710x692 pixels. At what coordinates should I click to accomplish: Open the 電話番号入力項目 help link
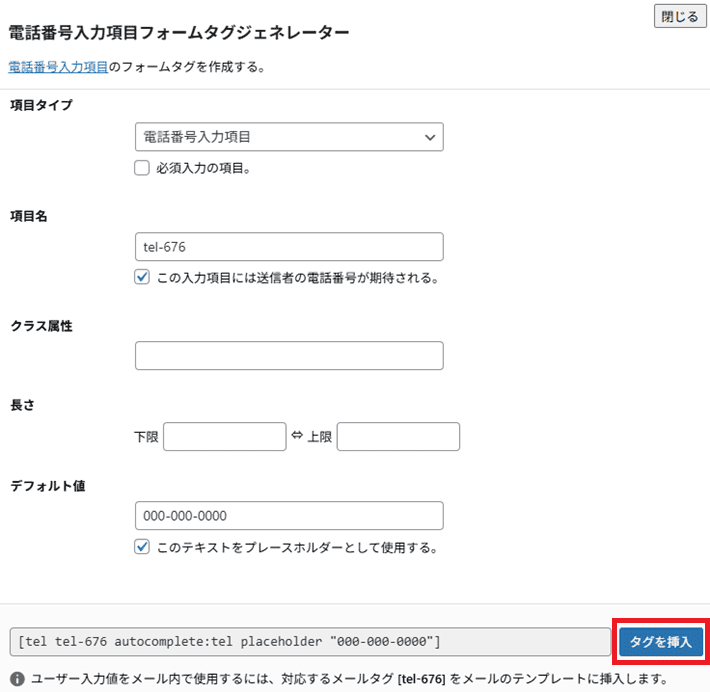point(58,67)
